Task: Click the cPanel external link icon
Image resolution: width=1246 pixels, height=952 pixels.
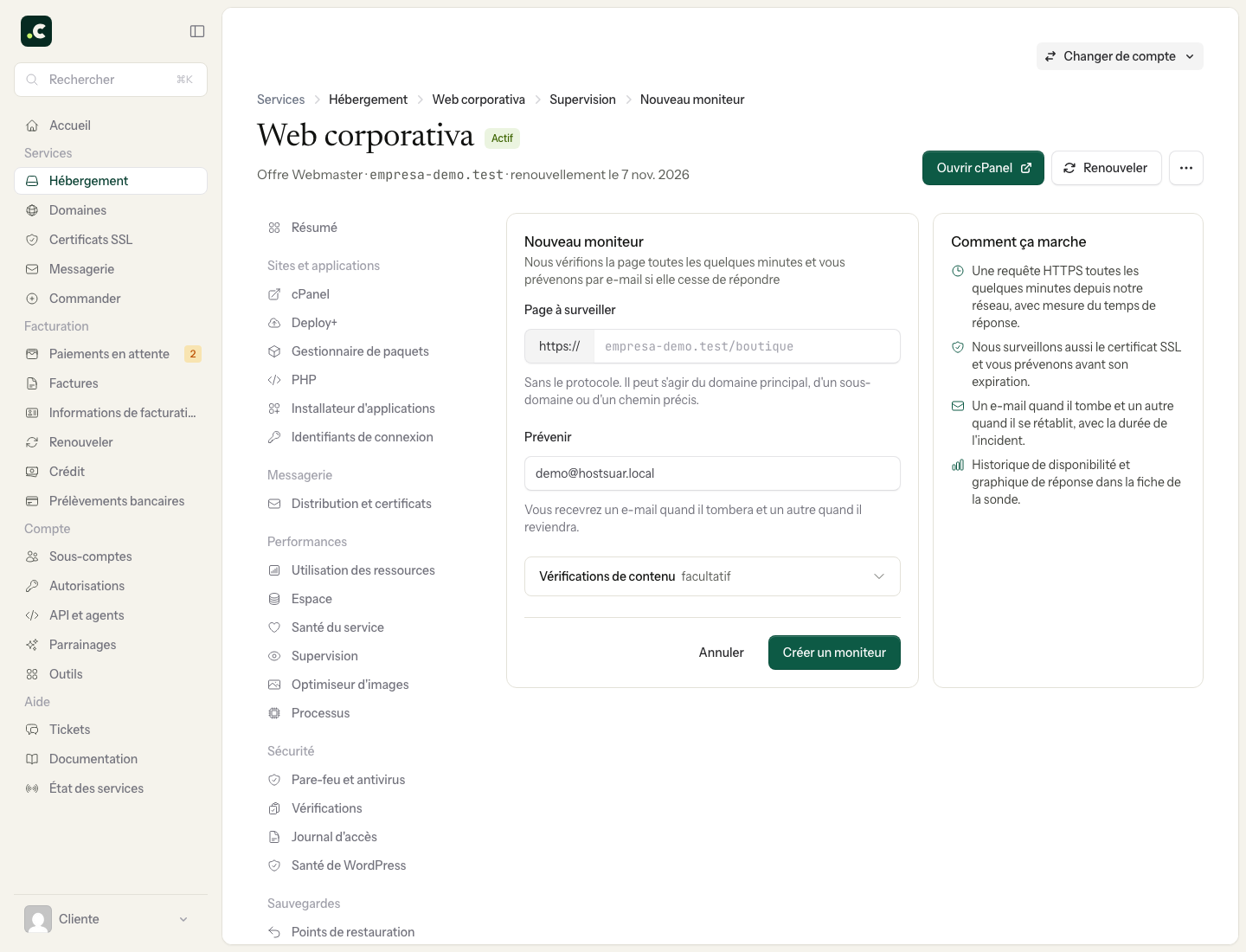Action: click(x=274, y=294)
